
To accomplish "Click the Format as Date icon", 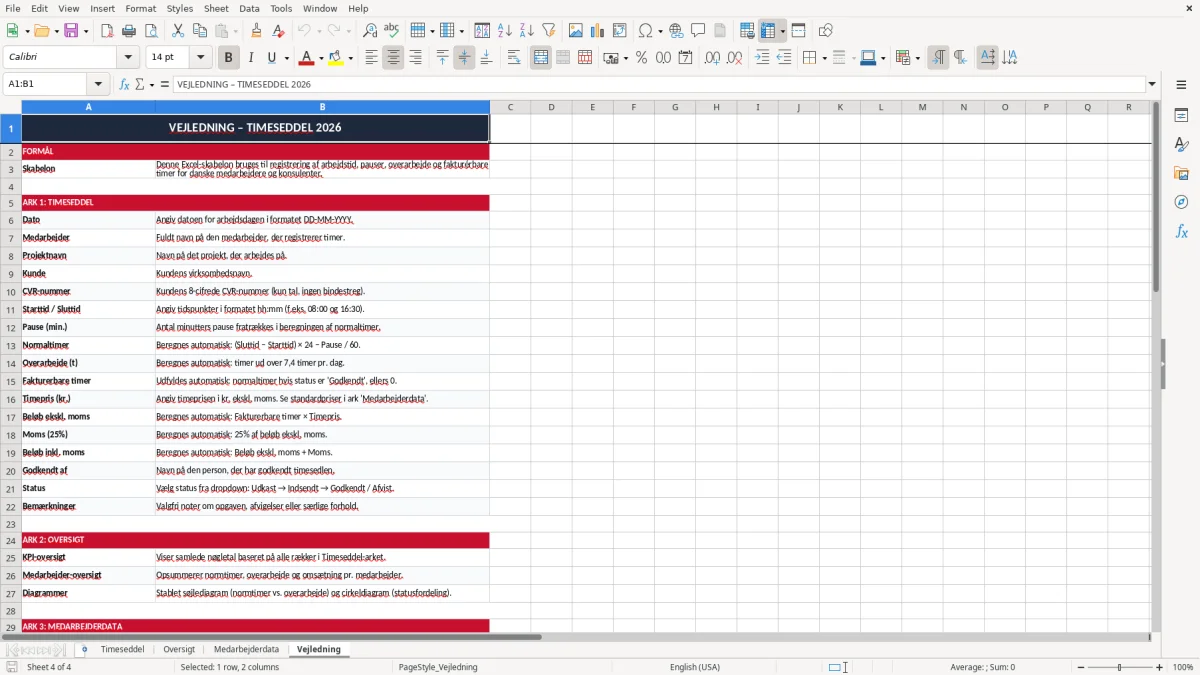I will coord(685,58).
